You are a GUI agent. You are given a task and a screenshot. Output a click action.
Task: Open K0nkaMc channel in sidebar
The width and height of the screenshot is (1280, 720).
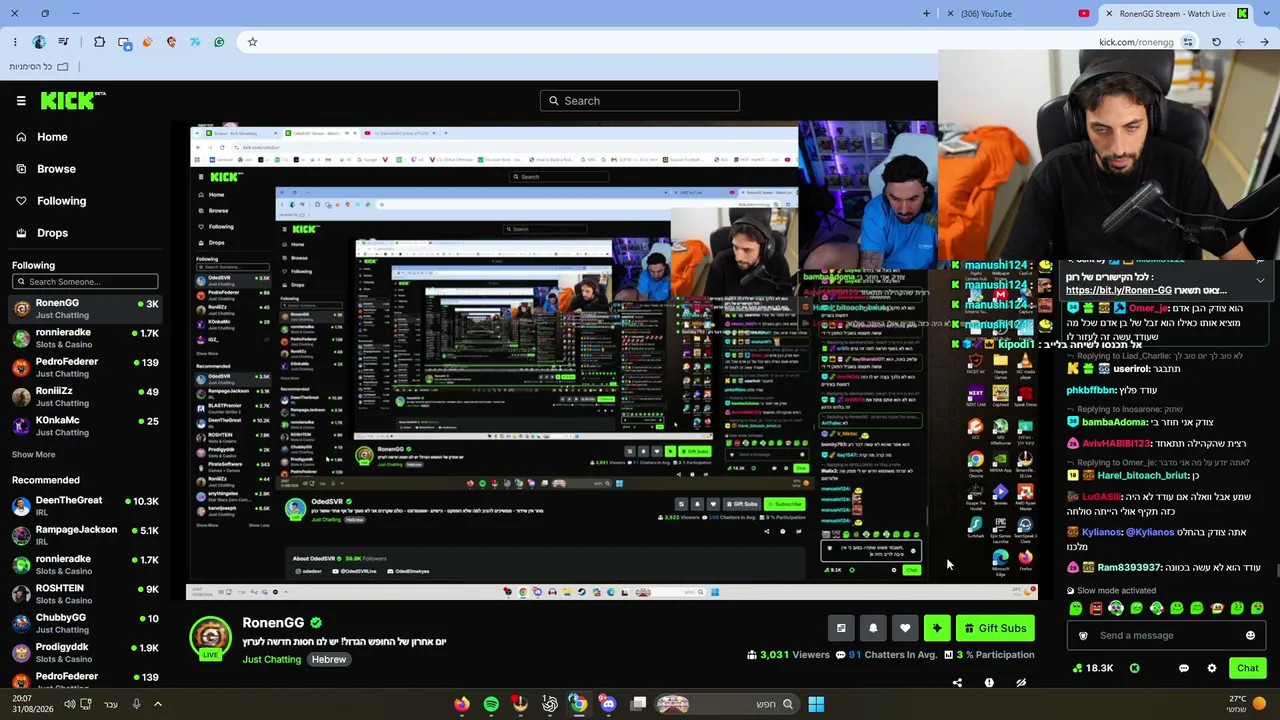(x=85, y=426)
